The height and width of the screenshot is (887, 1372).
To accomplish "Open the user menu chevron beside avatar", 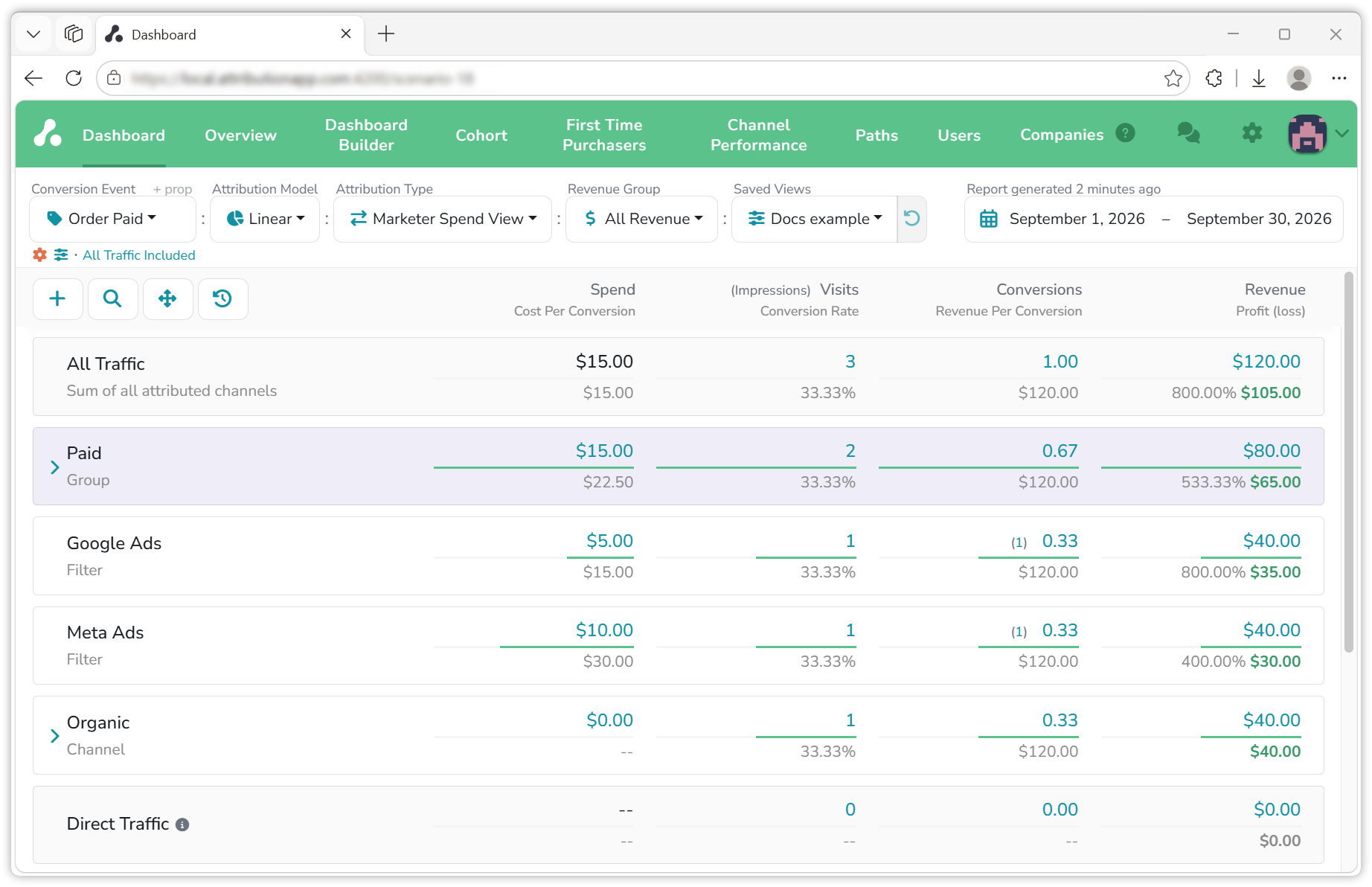I will [x=1342, y=134].
